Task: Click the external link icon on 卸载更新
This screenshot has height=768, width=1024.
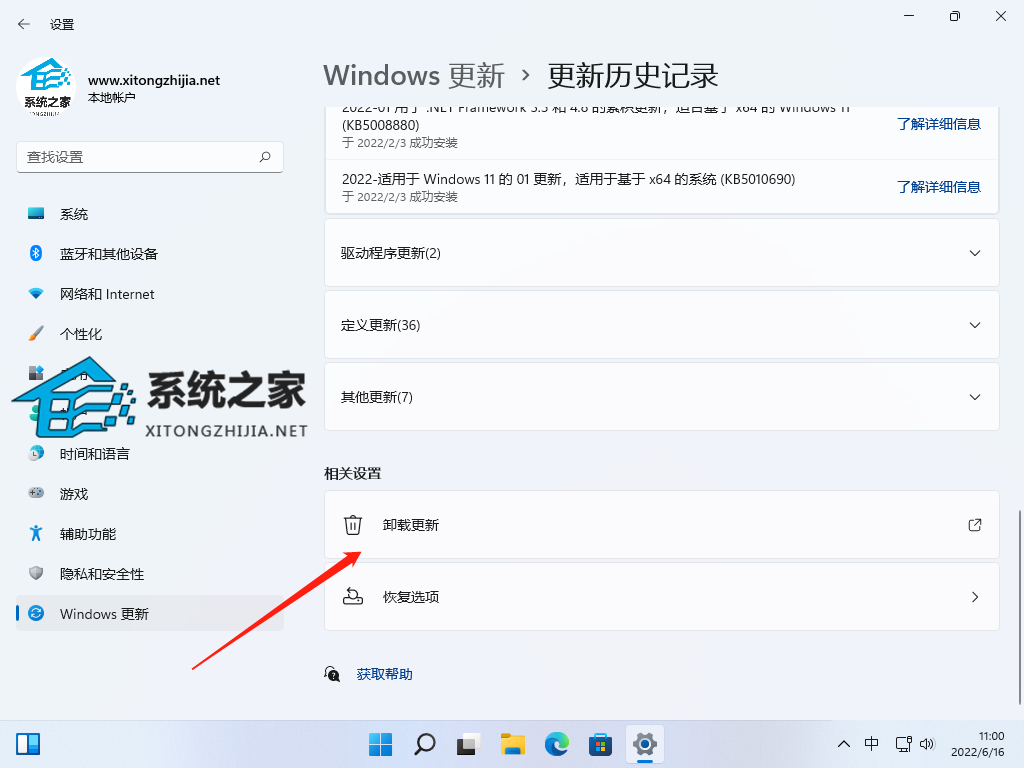Action: 974,524
